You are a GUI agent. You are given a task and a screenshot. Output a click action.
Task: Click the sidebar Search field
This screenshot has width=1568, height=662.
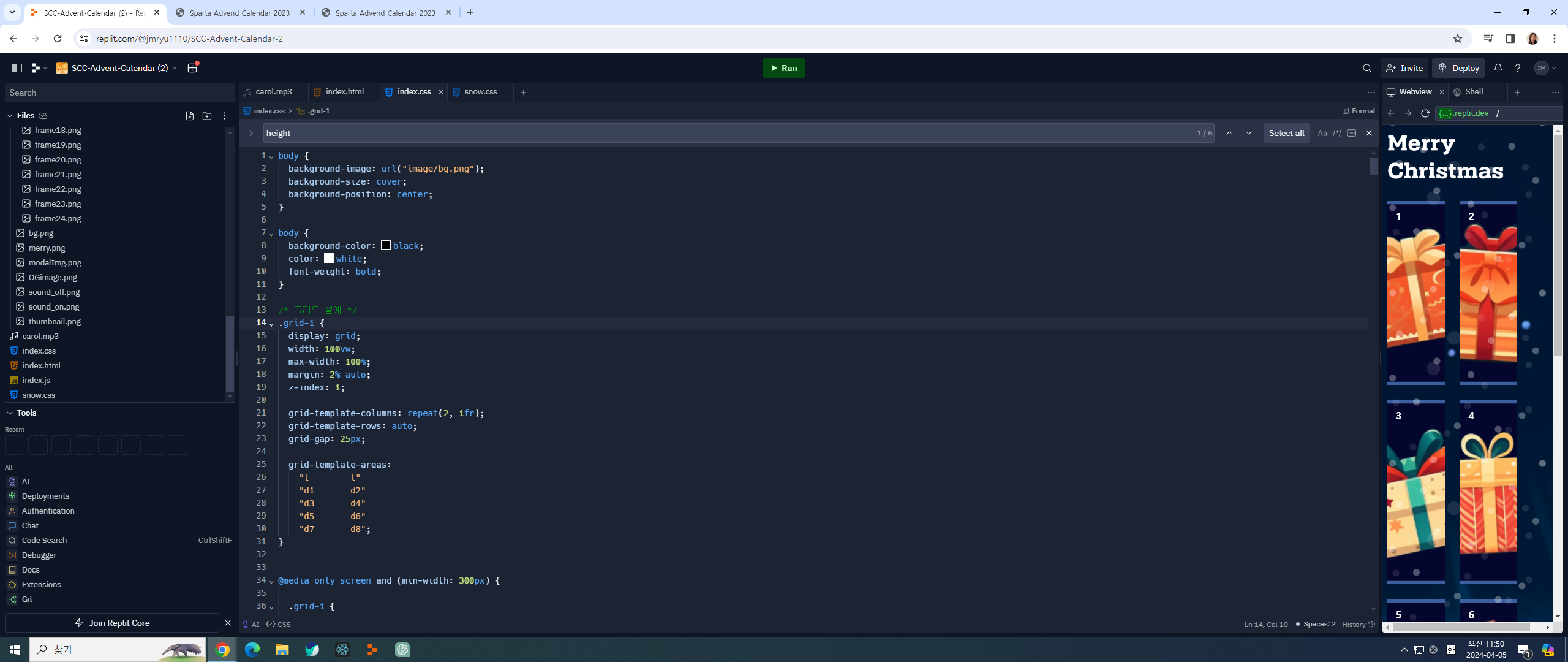pyautogui.click(x=120, y=93)
